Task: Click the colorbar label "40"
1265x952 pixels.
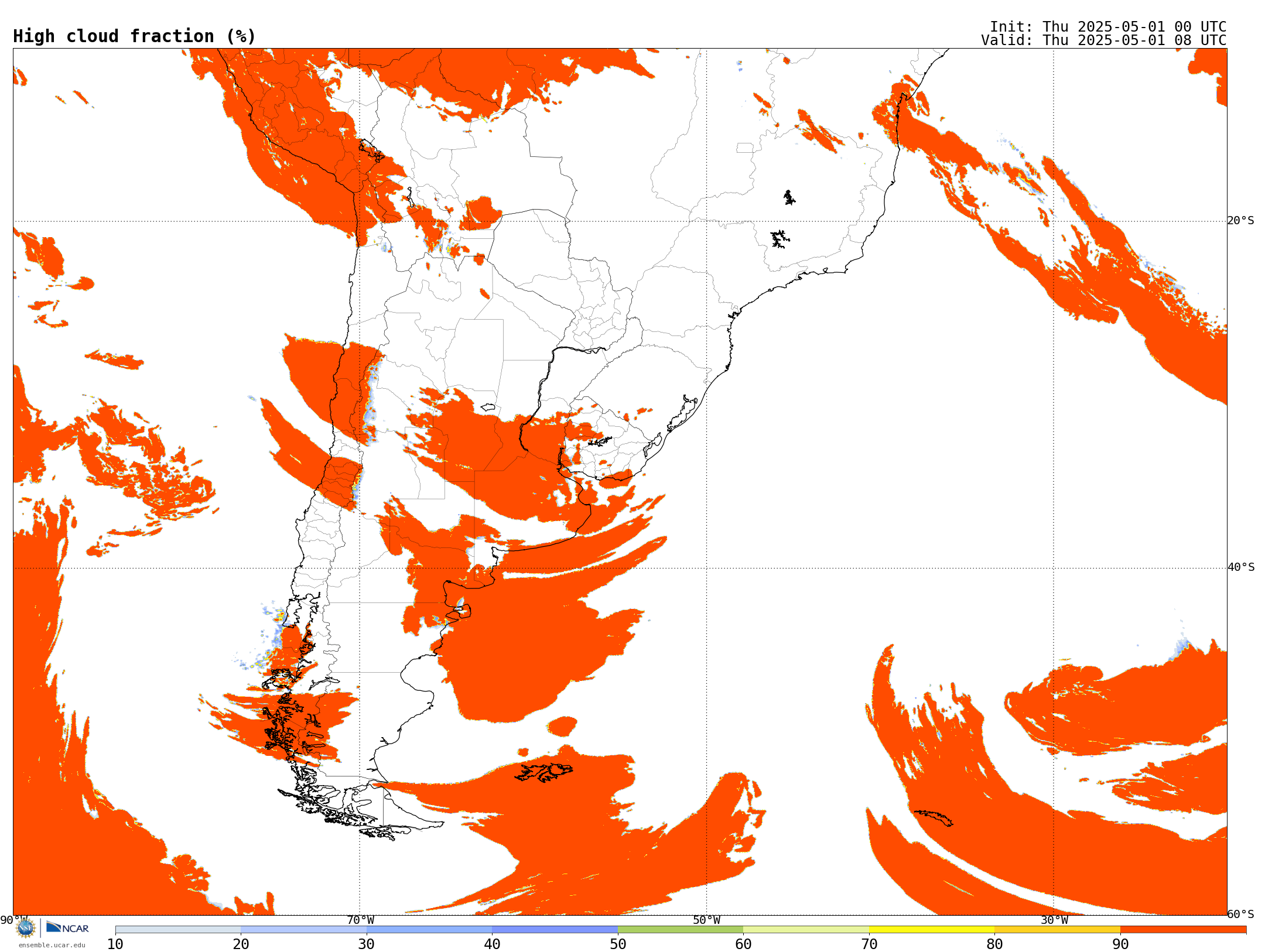Action: point(492,944)
